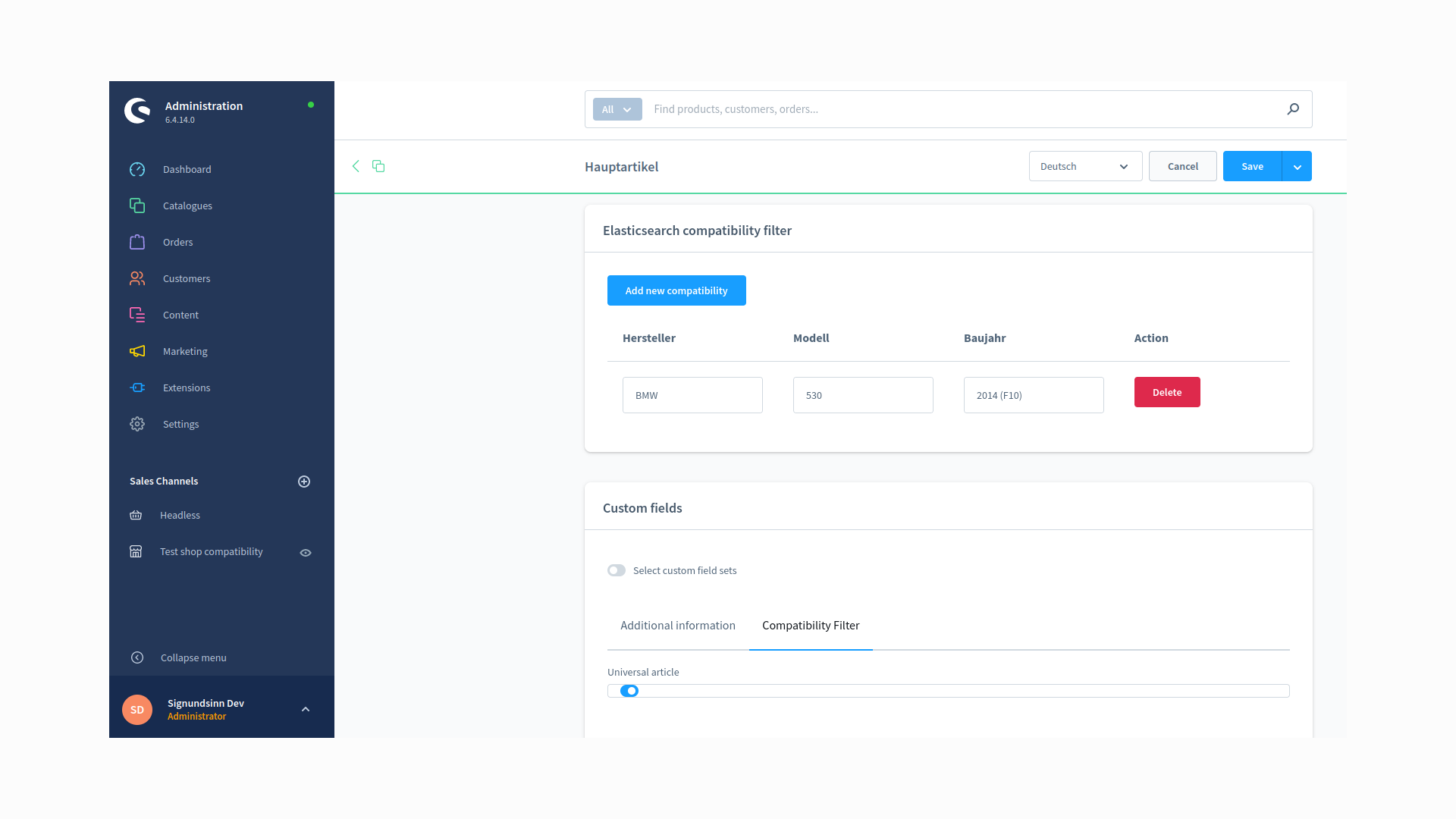Click the Signundsinn Dev user name
Viewport: 1456px width, 819px height.
click(206, 703)
